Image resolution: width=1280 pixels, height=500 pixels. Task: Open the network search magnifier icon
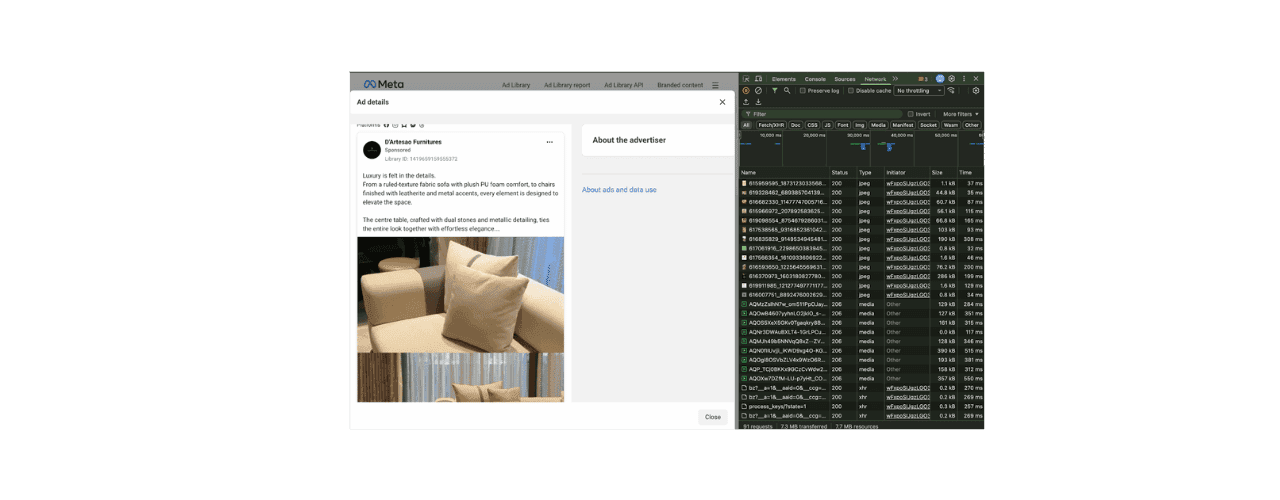click(787, 90)
